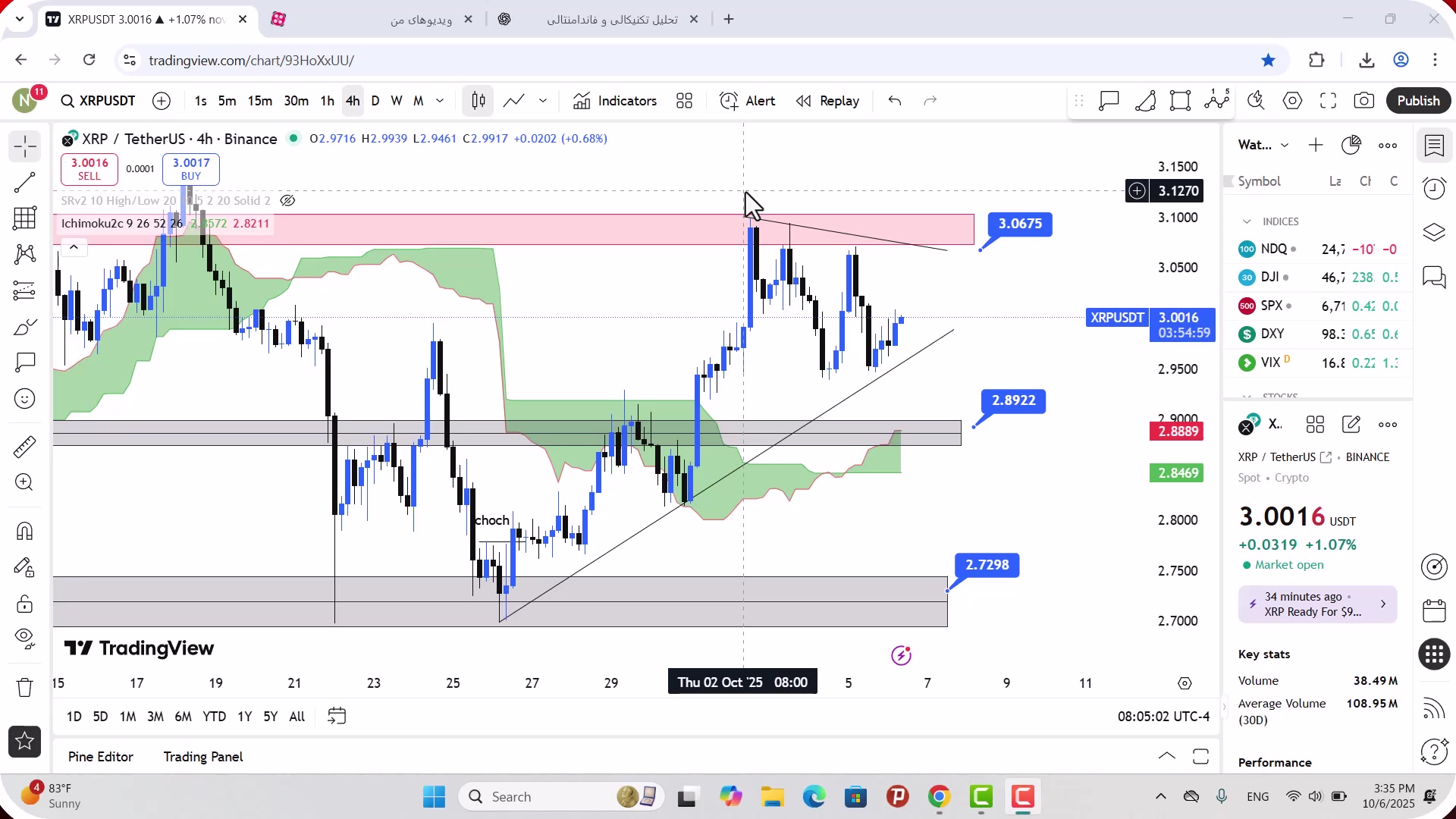1456x819 pixels.
Task: Open the go-to-date calendar icon
Action: point(337,717)
